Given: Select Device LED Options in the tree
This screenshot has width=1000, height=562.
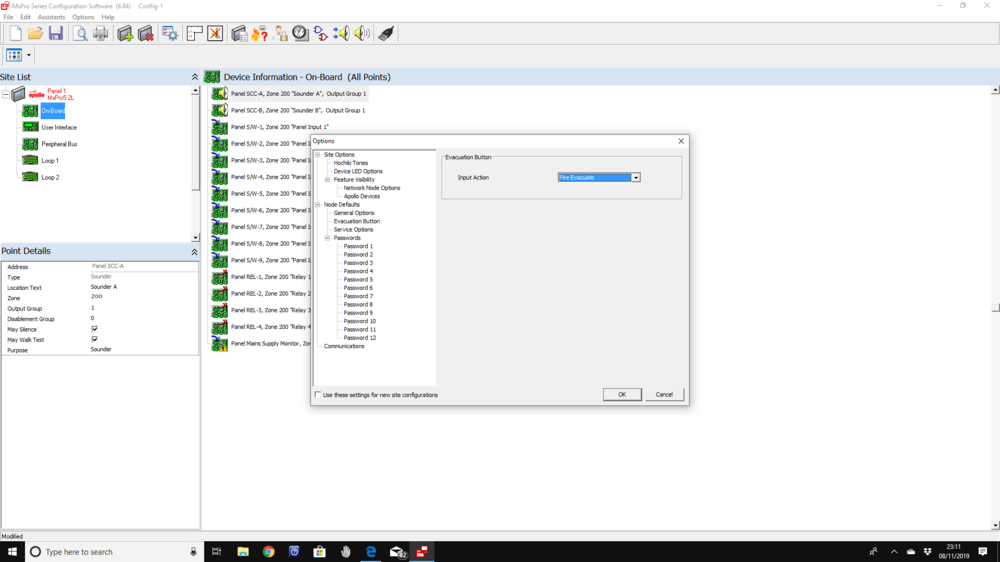Looking at the screenshot, I should [x=358, y=171].
